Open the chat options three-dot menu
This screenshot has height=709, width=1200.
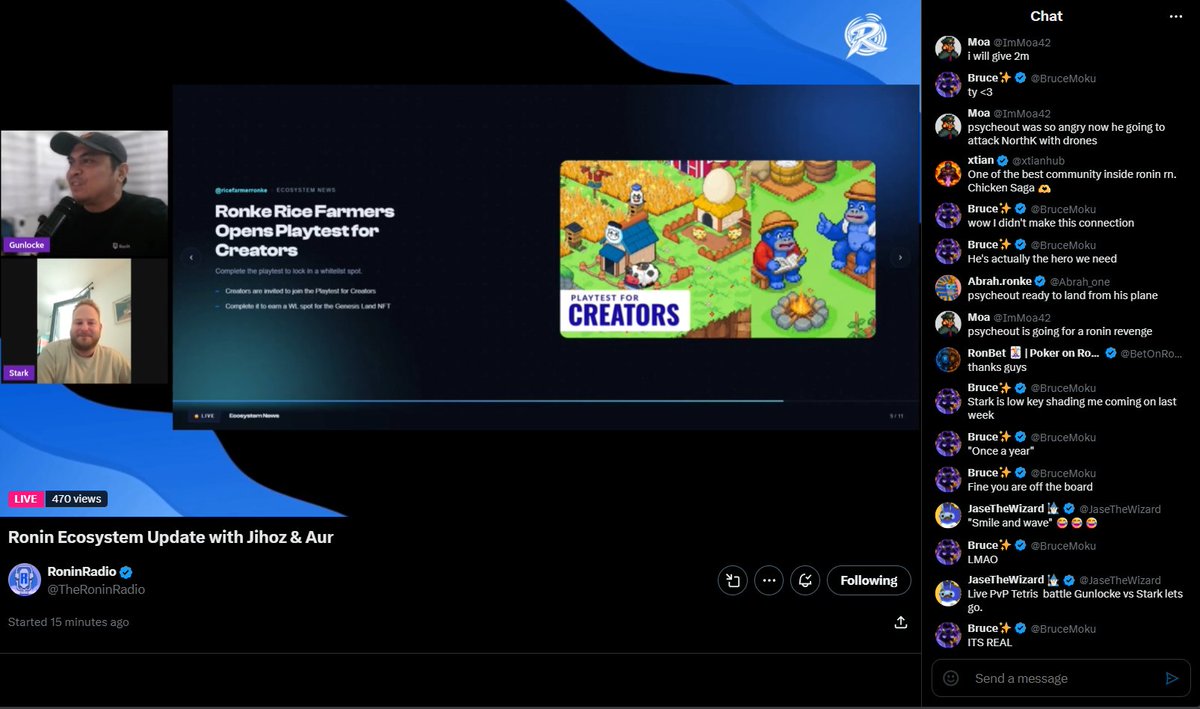tap(1175, 16)
